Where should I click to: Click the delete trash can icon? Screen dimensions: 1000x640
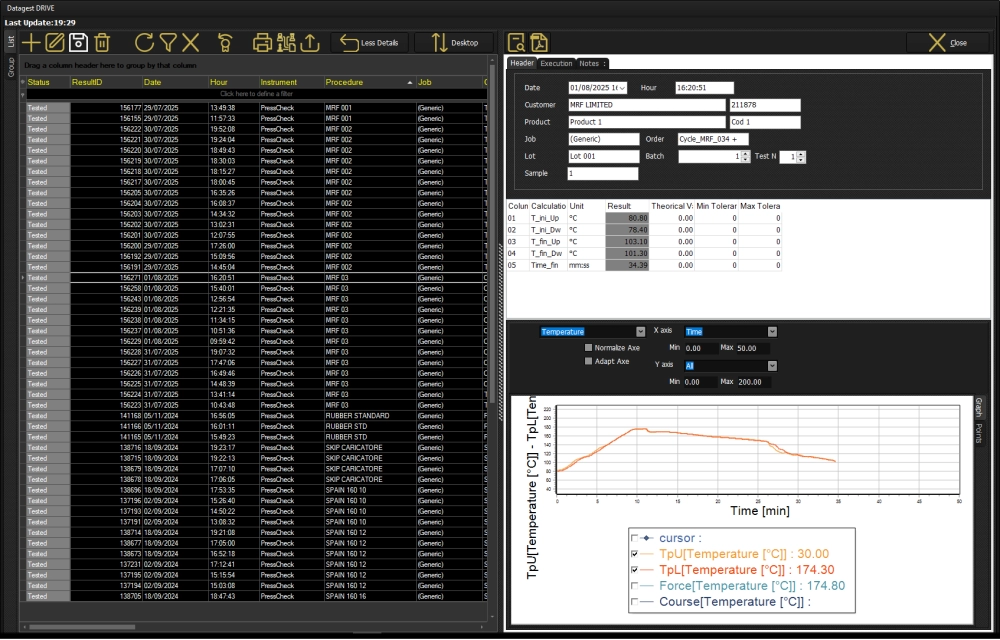(102, 42)
